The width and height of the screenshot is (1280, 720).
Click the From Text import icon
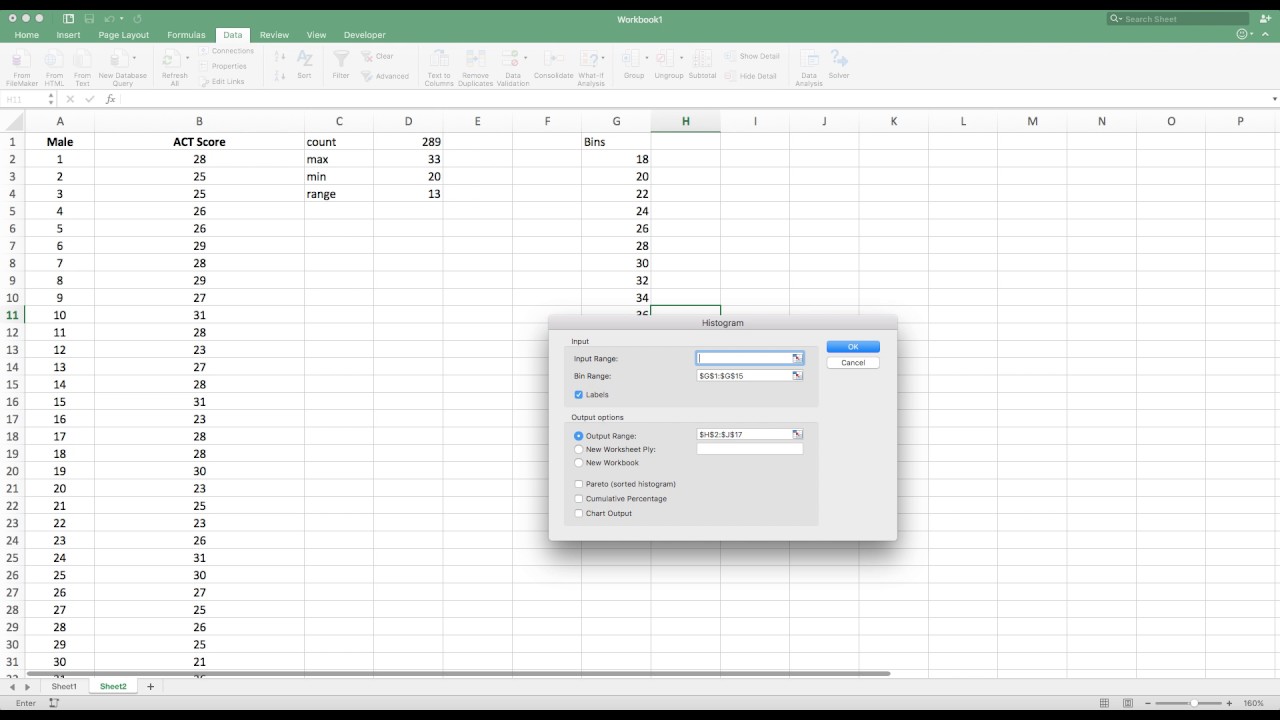82,60
